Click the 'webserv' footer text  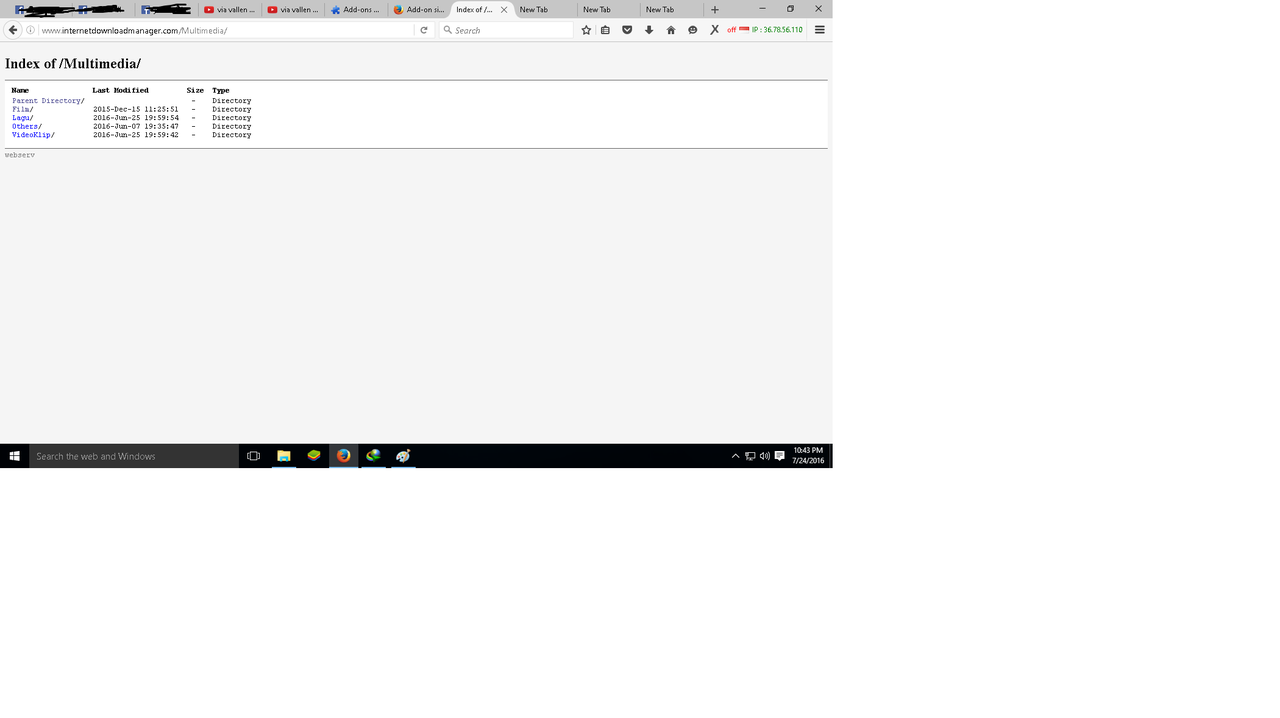20,155
